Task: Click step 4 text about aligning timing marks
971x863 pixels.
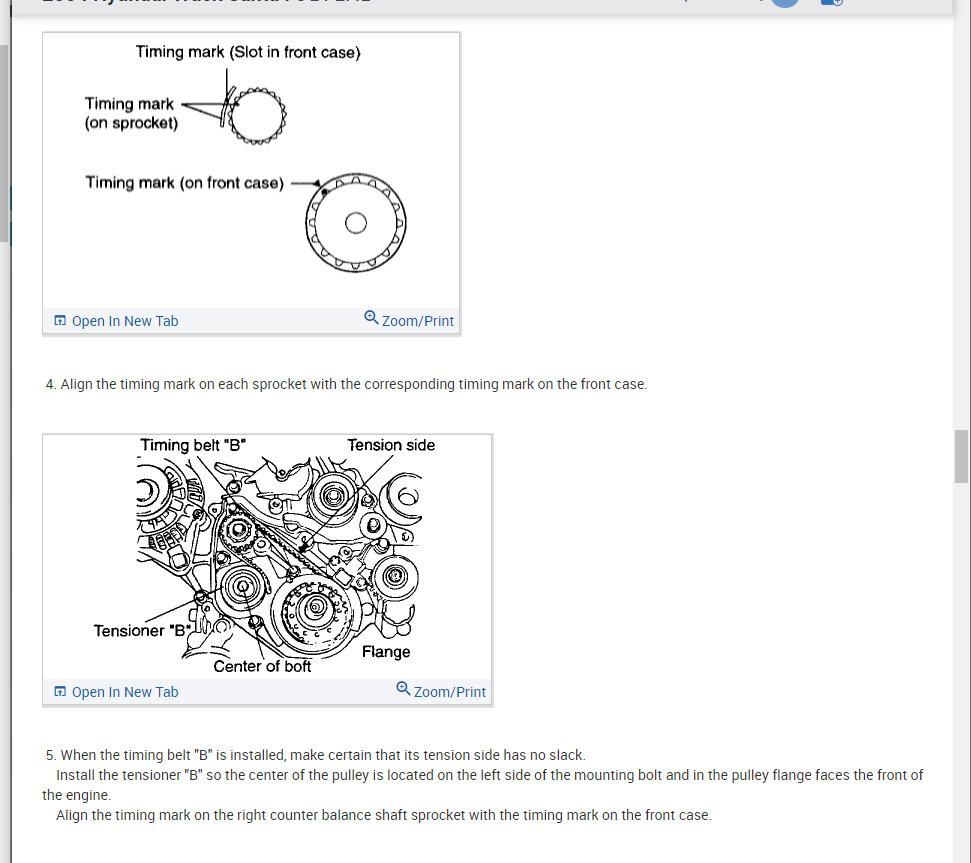Action: (346, 384)
